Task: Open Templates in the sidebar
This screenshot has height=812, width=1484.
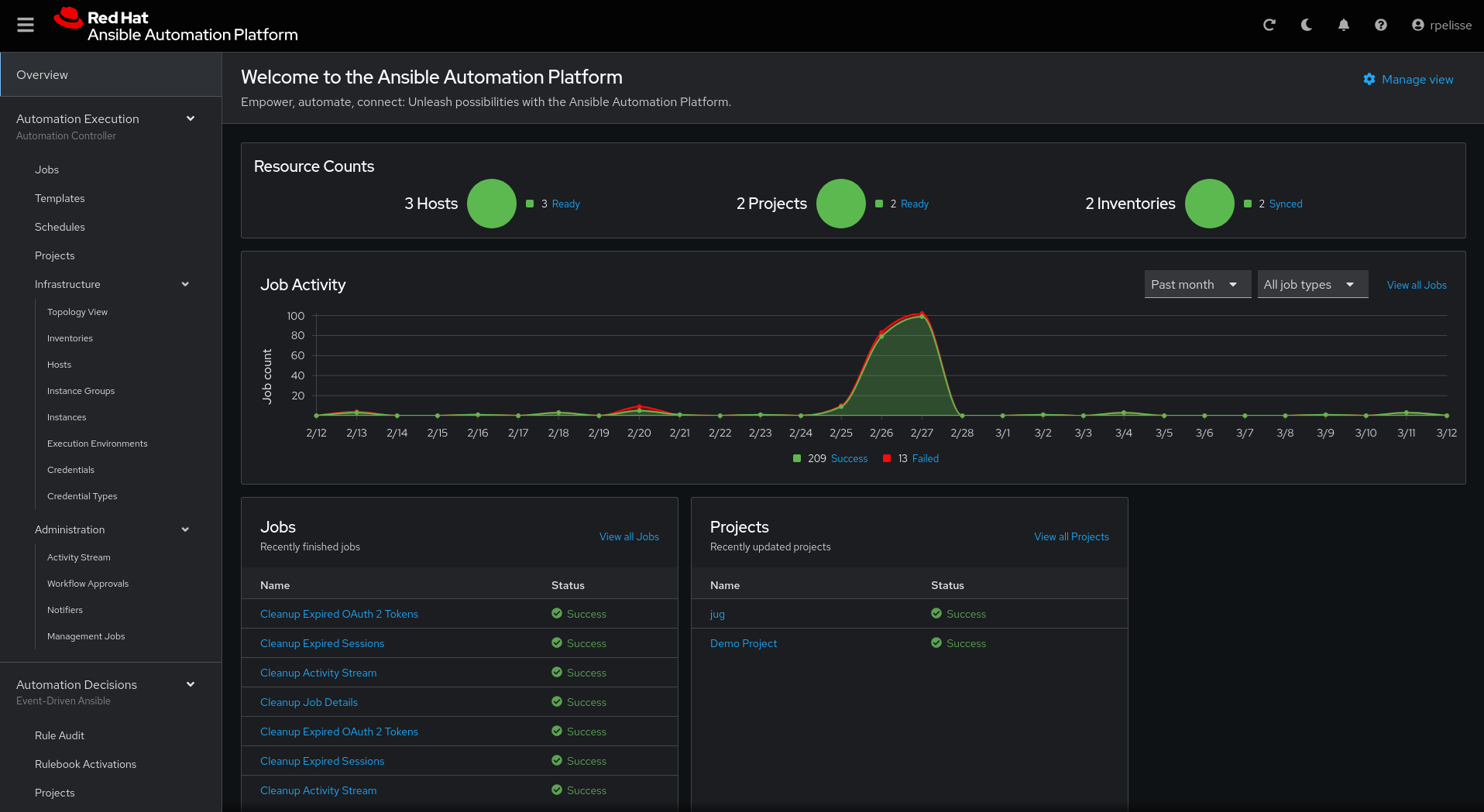Action: (x=60, y=198)
